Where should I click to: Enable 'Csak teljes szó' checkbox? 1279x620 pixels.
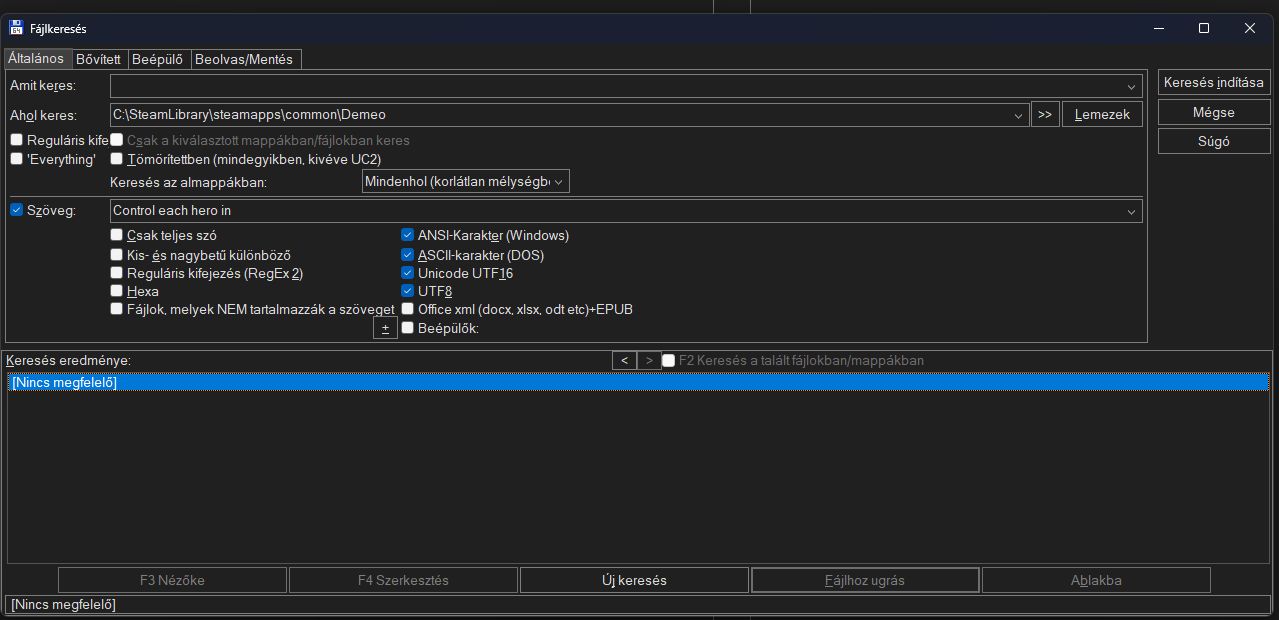tap(117, 236)
